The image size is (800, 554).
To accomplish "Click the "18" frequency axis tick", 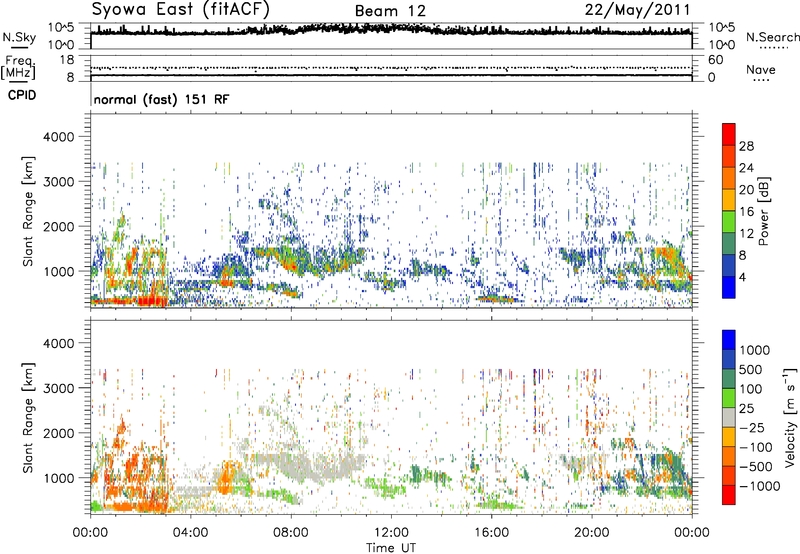I will (x=67, y=60).
